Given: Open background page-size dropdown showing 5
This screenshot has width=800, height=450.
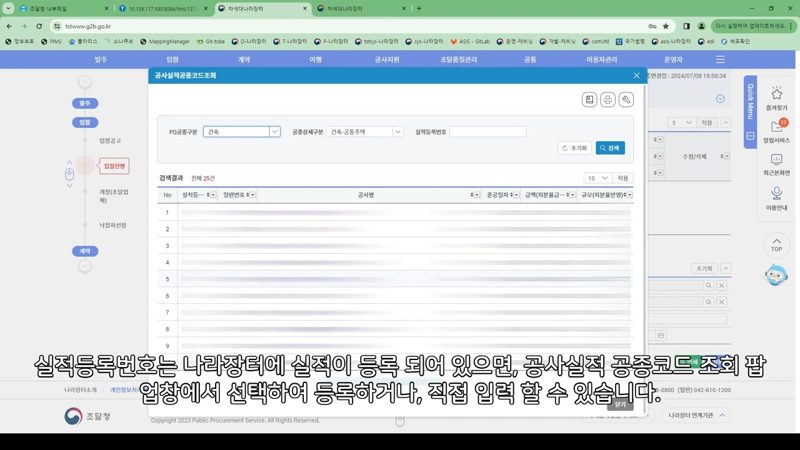Looking at the screenshot, I should click(x=681, y=123).
